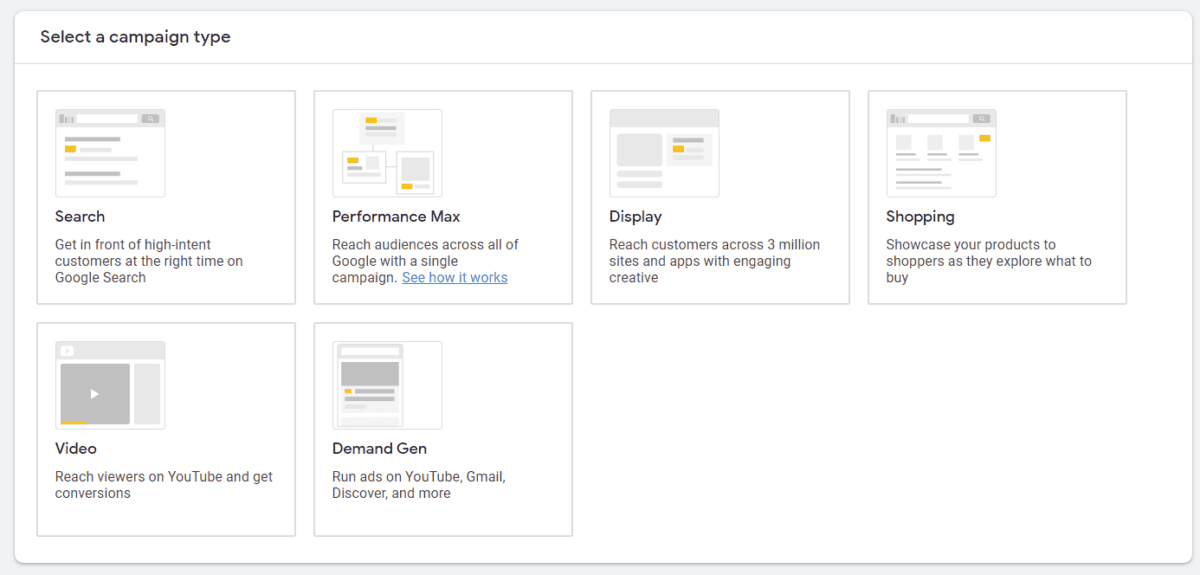Click 'Reach audiences across all of Google' text

(x=425, y=261)
